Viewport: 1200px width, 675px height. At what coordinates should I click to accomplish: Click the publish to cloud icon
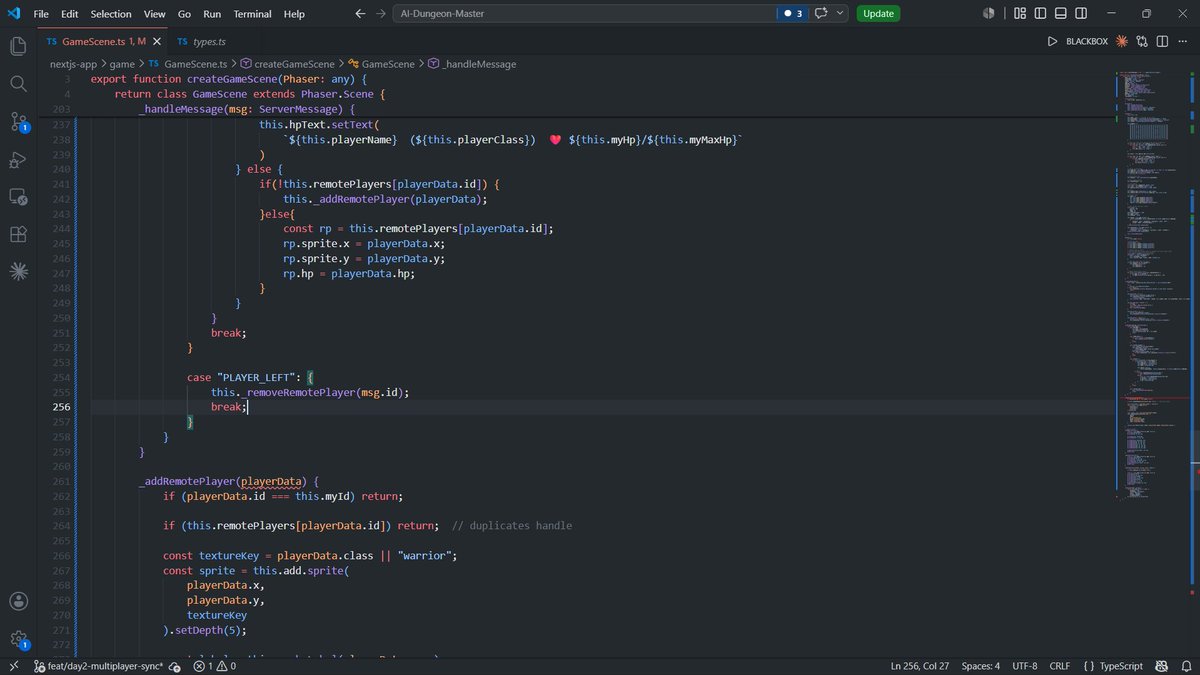coord(175,666)
